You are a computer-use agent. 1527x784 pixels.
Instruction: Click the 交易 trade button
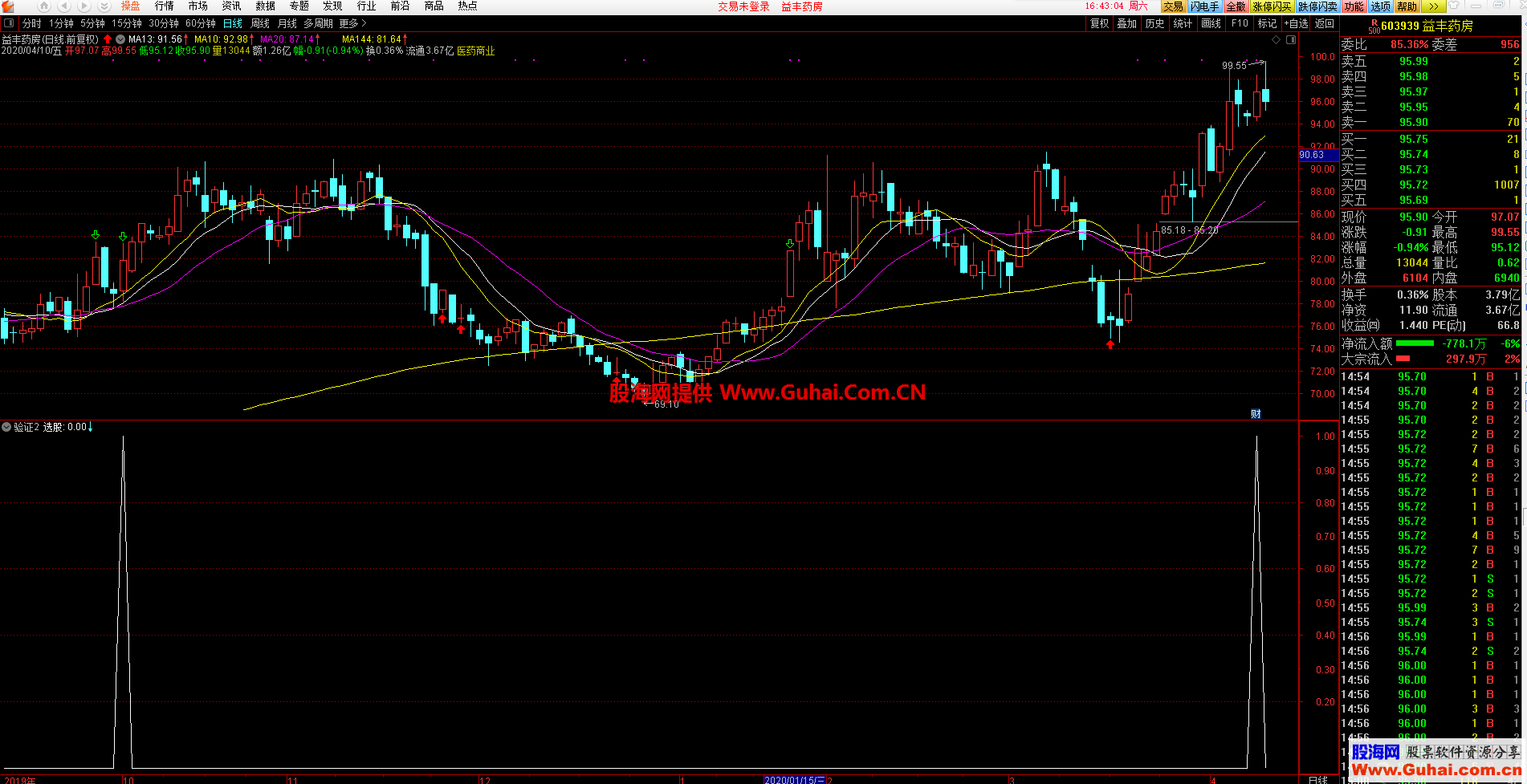click(x=1173, y=6)
